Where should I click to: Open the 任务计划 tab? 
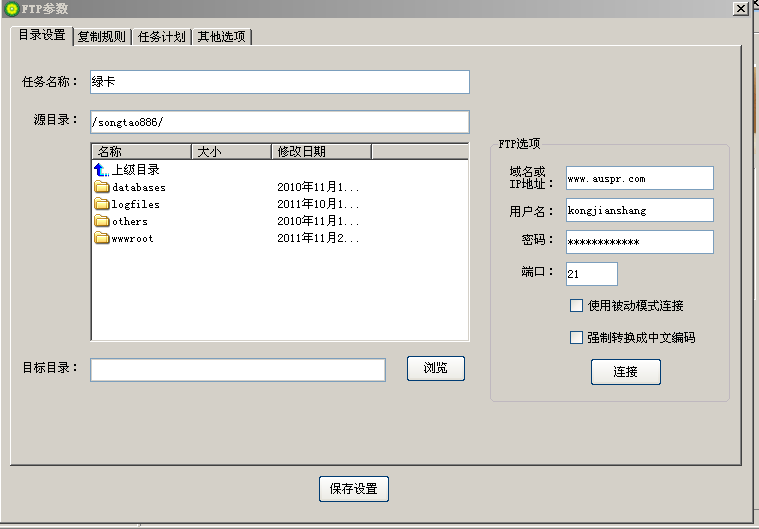tap(161, 37)
